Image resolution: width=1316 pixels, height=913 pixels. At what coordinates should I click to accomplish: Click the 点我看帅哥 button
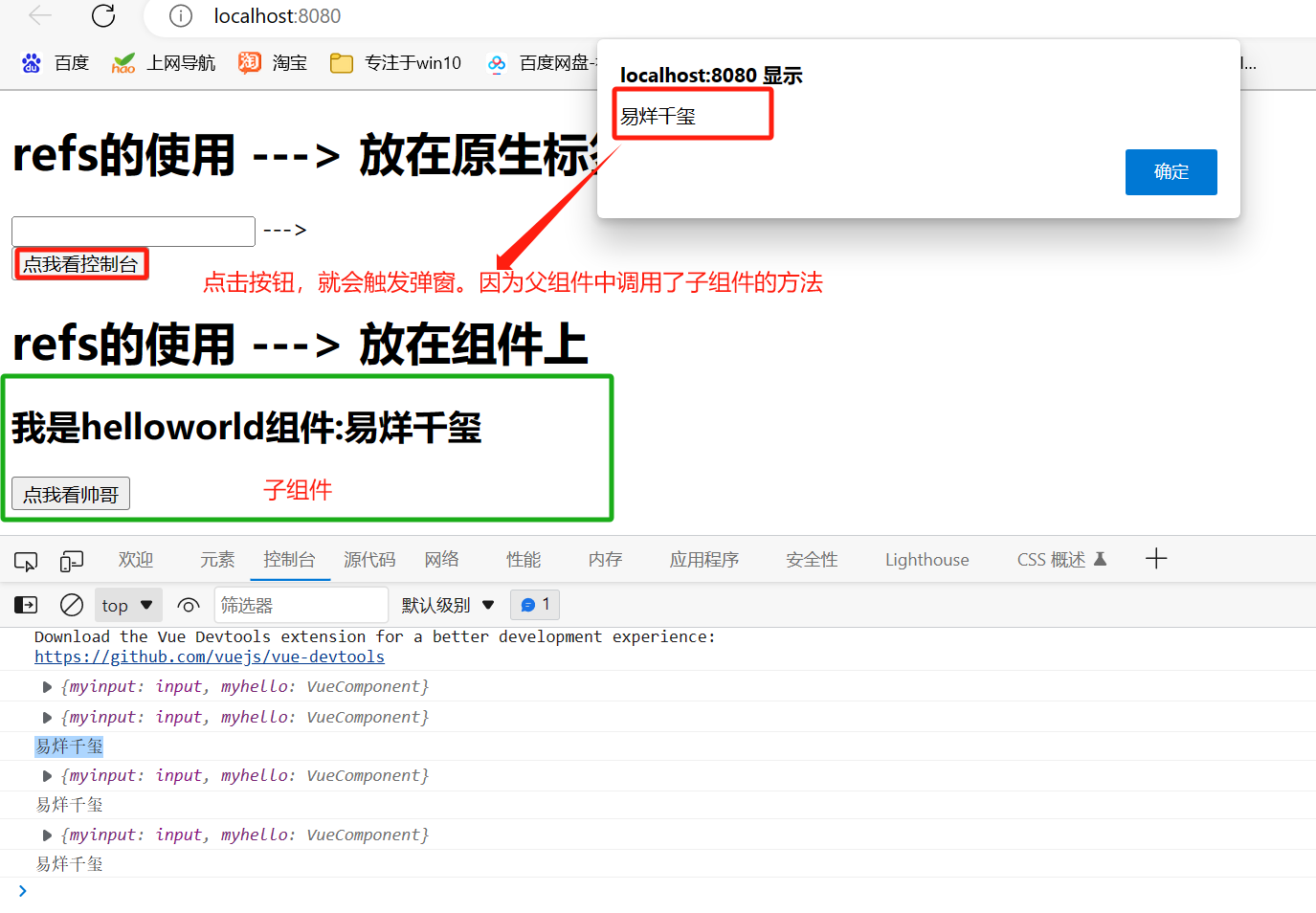coord(71,494)
